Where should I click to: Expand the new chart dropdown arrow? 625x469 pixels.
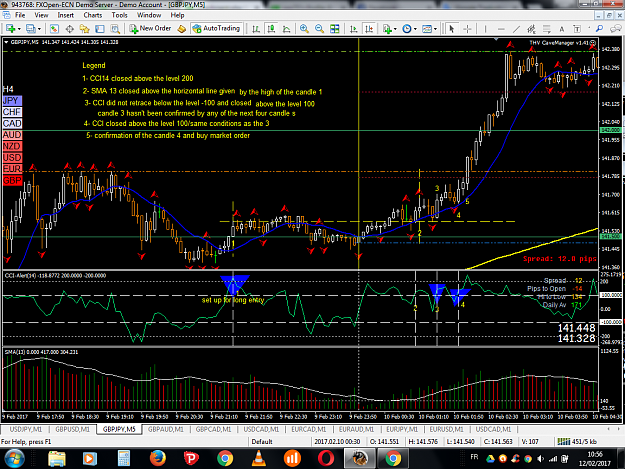point(19,29)
